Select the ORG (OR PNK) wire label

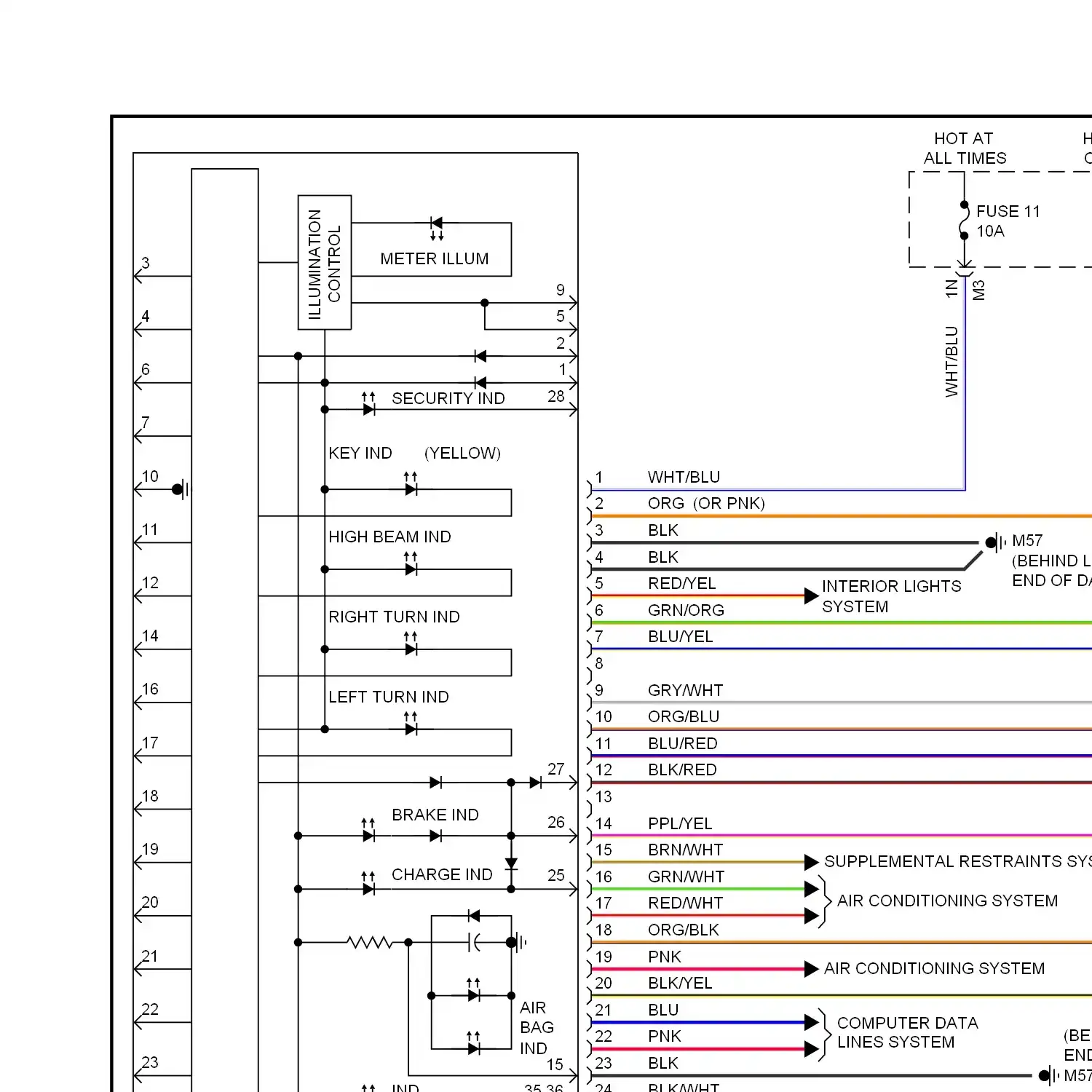(706, 503)
